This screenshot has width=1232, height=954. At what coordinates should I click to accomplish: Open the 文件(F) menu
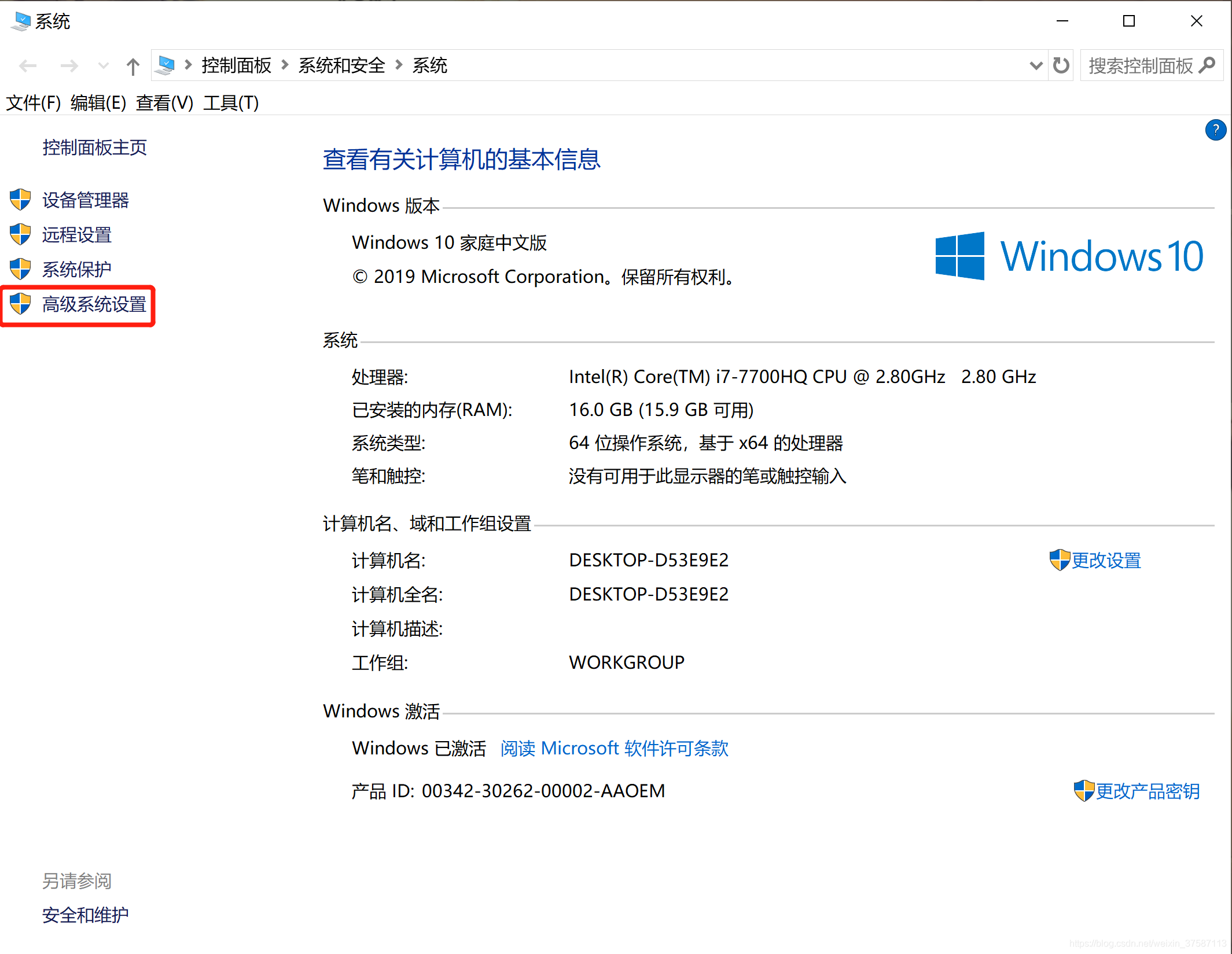point(33,103)
